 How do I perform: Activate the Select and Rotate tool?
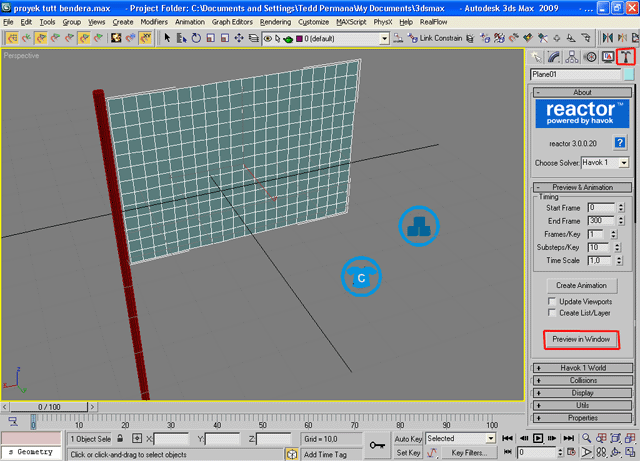click(196, 38)
